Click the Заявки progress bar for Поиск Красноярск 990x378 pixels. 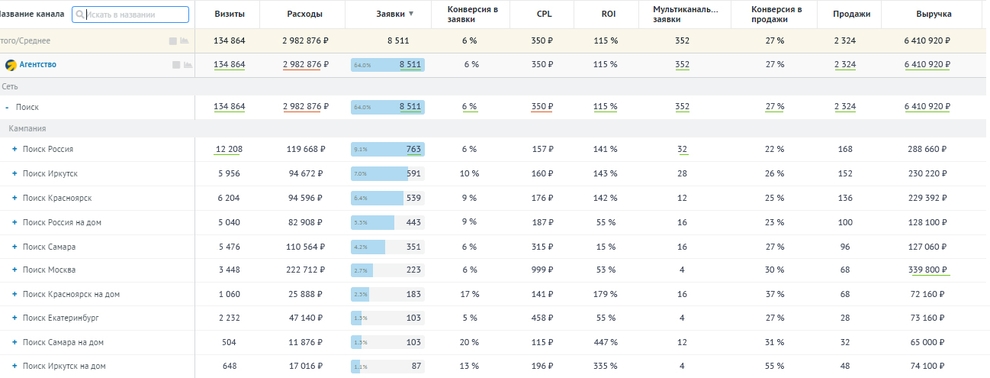point(388,198)
